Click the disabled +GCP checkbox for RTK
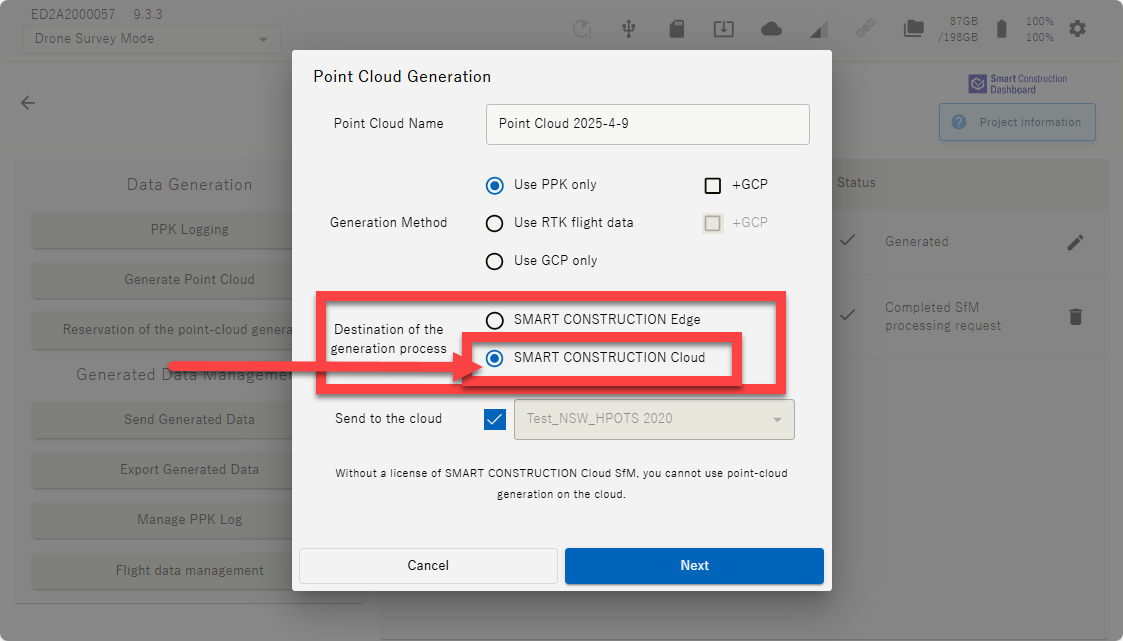The height and width of the screenshot is (641, 1123). coord(713,223)
